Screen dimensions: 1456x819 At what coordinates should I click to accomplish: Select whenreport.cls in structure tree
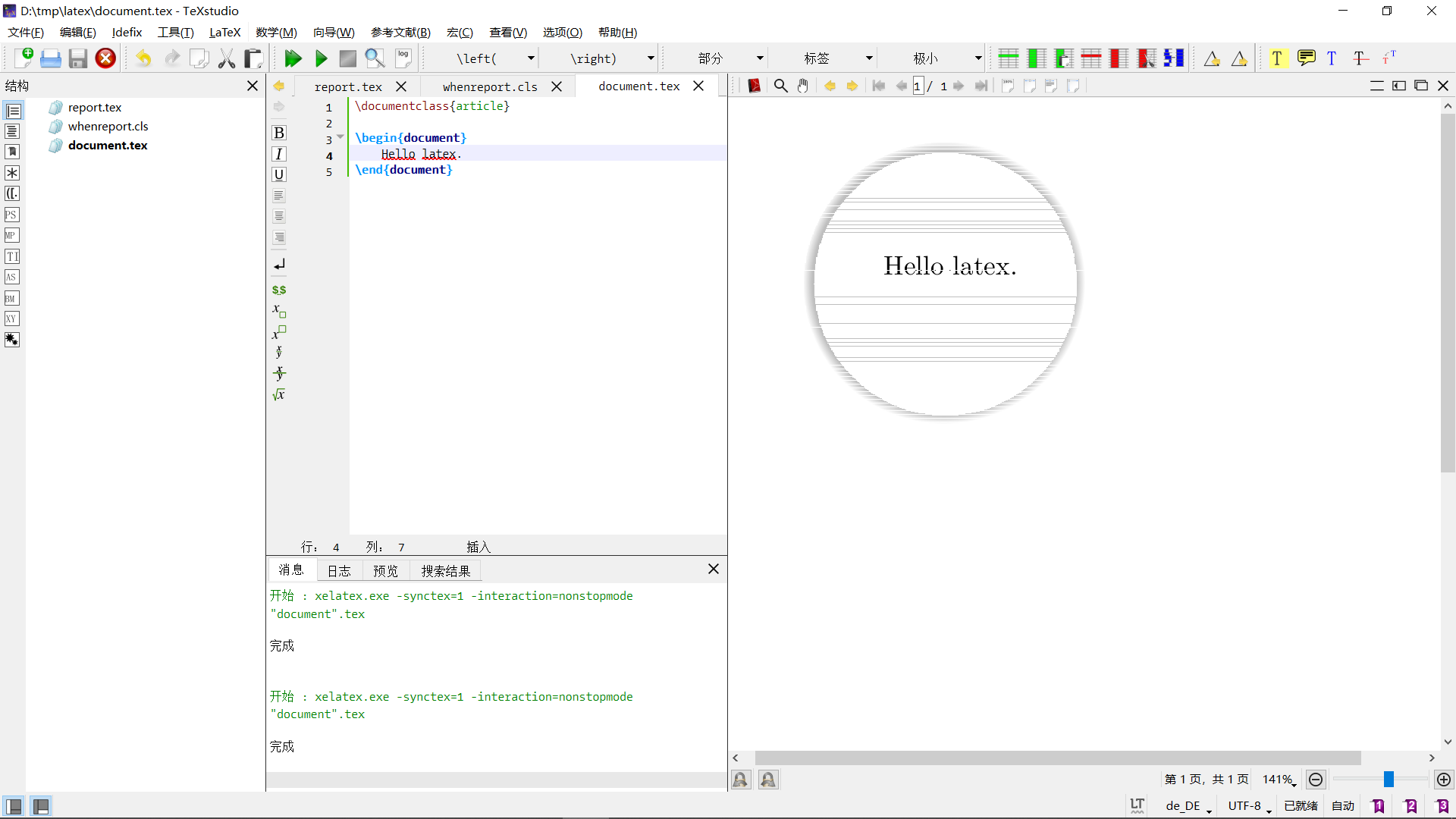tap(108, 126)
